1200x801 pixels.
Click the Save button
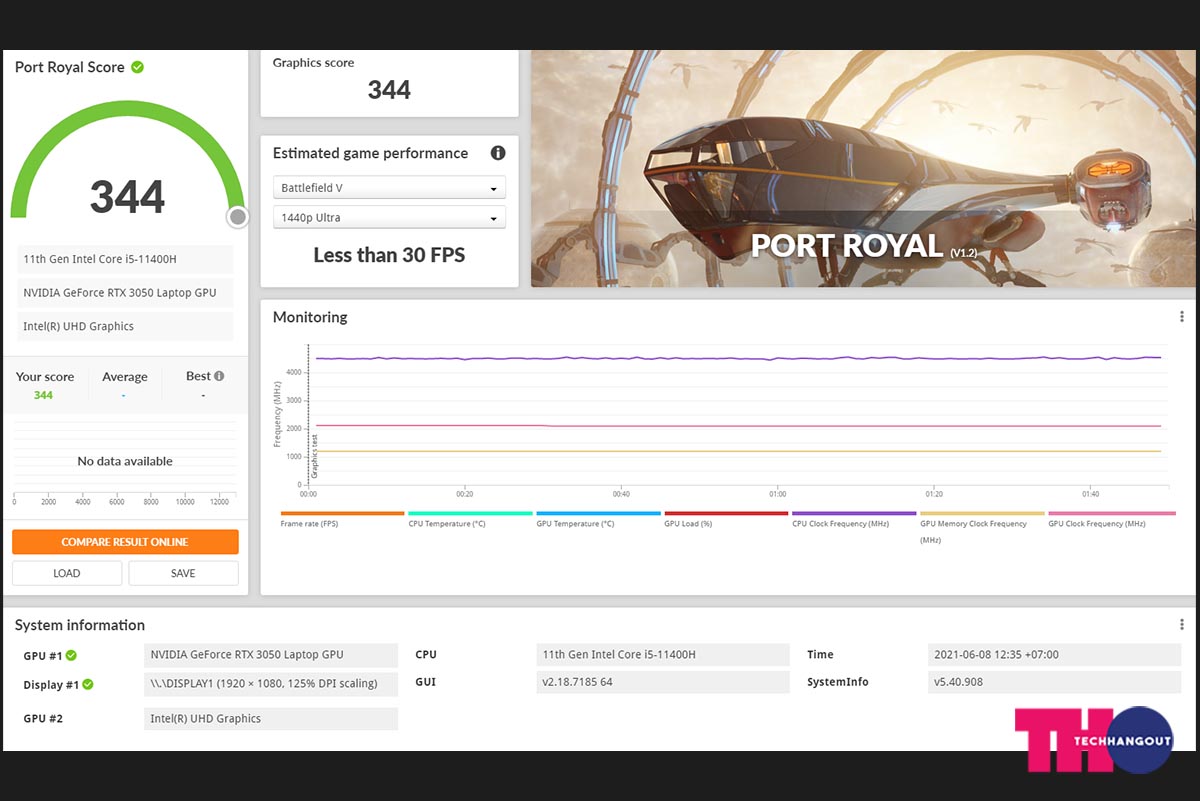(x=183, y=573)
